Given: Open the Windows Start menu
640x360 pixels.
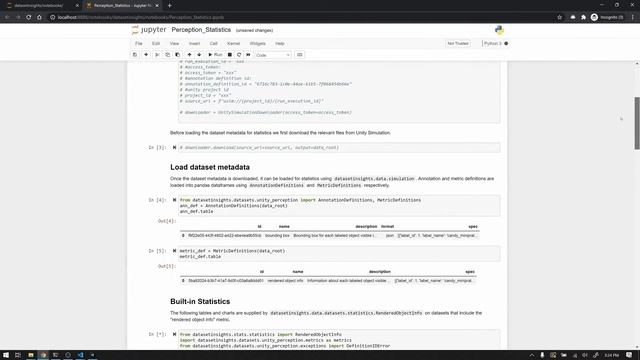Looking at the screenshot, I should pyautogui.click(x=6, y=355).
